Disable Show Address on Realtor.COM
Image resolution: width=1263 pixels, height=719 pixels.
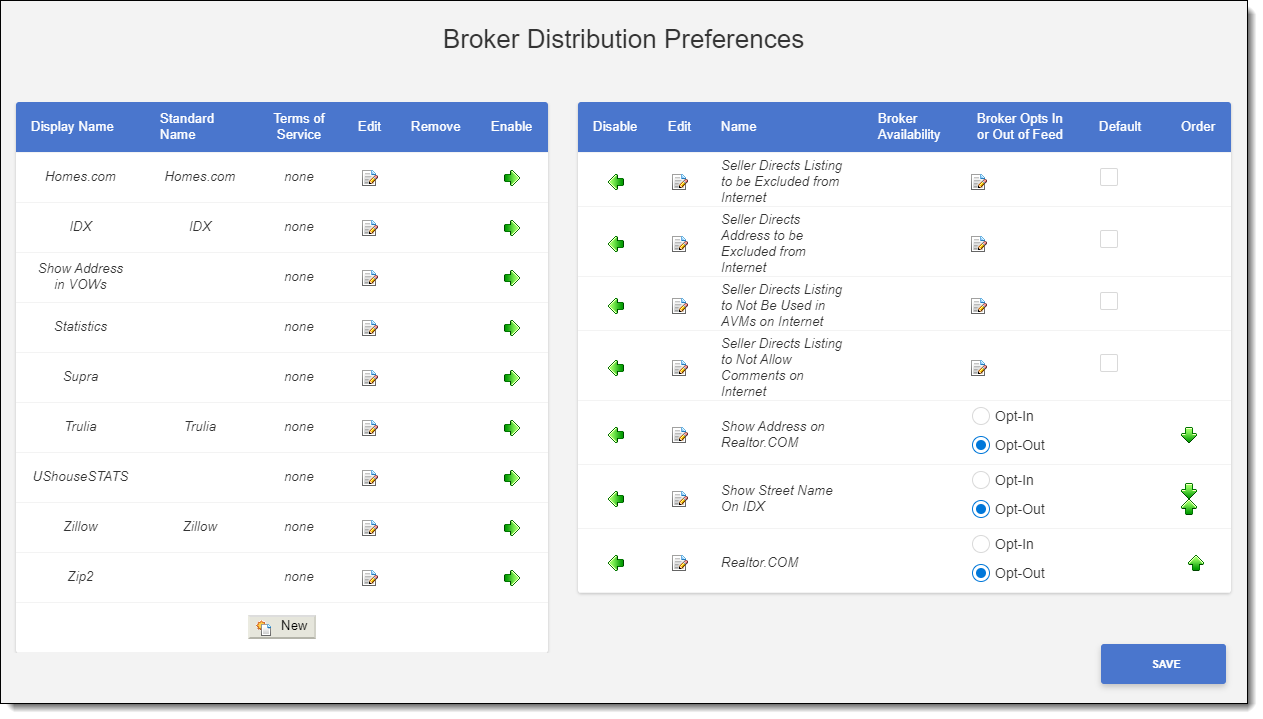tap(616, 435)
